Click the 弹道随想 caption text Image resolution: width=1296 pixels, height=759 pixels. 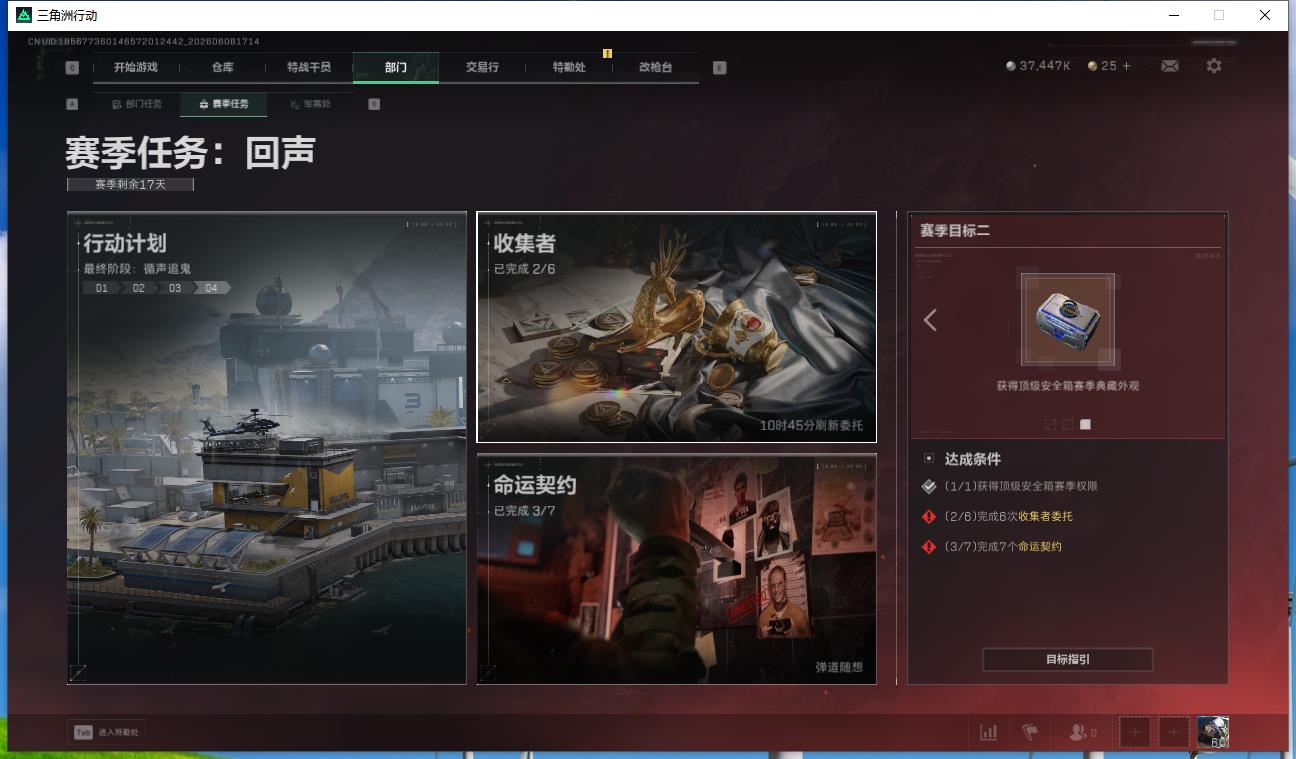point(839,667)
